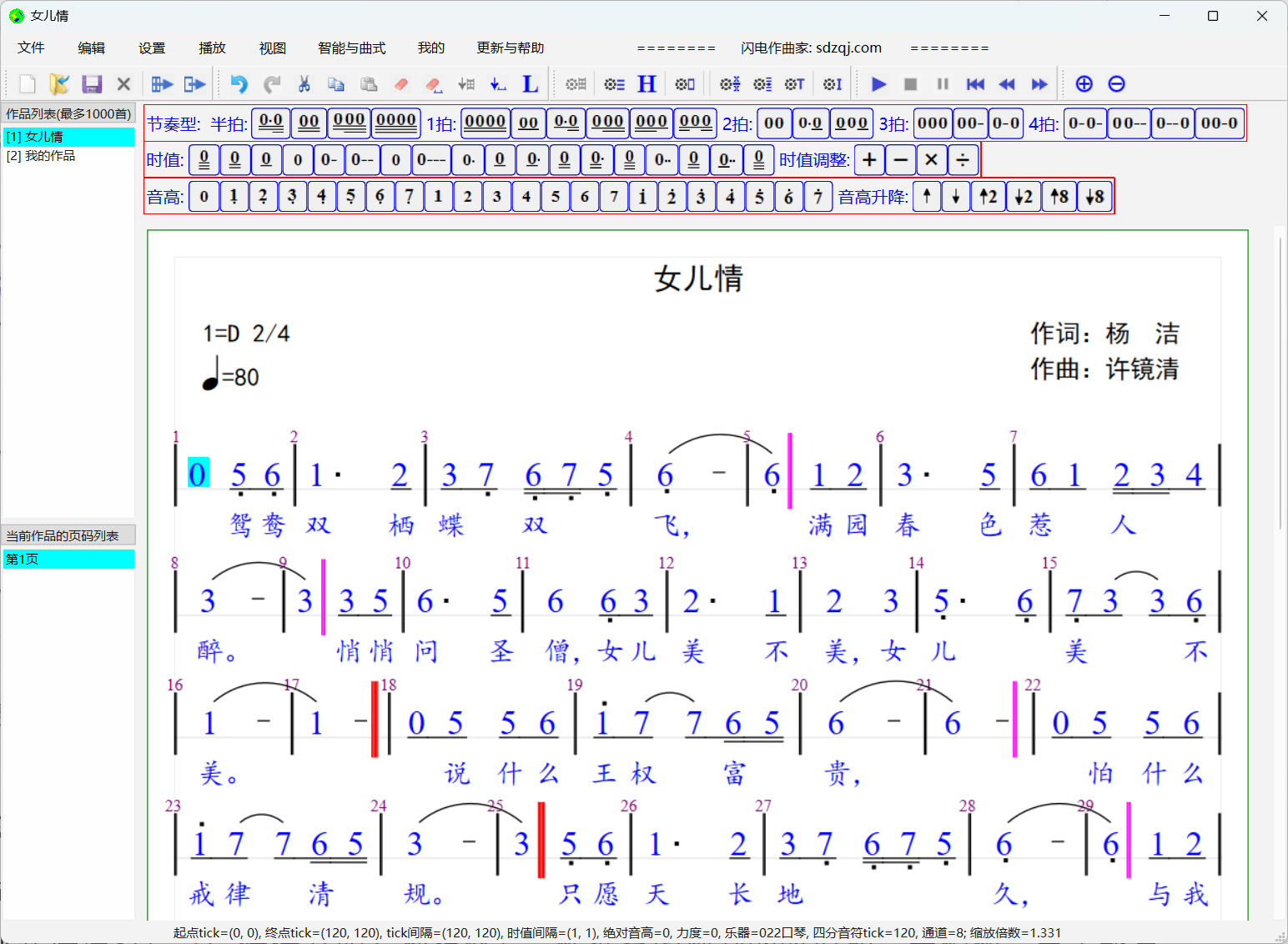Screen dimensions: 1288x944
Task: Save the score with the floppy disk icon
Action: pos(92,84)
